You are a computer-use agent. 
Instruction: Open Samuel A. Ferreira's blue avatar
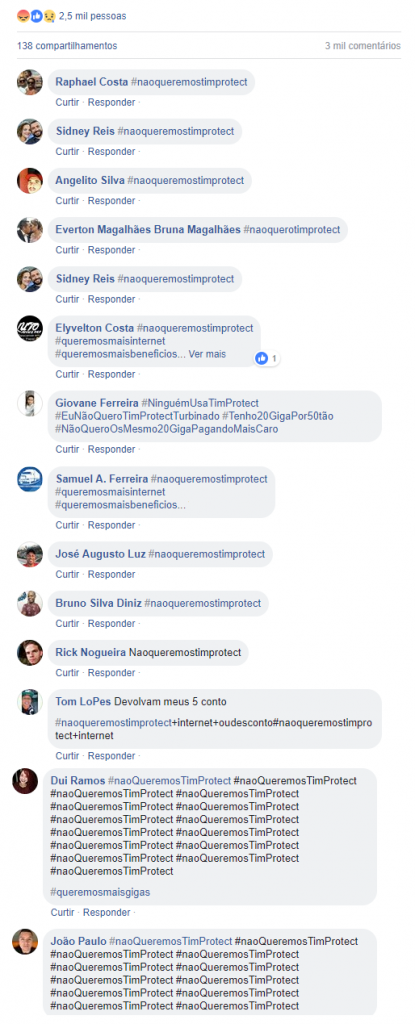point(30,479)
